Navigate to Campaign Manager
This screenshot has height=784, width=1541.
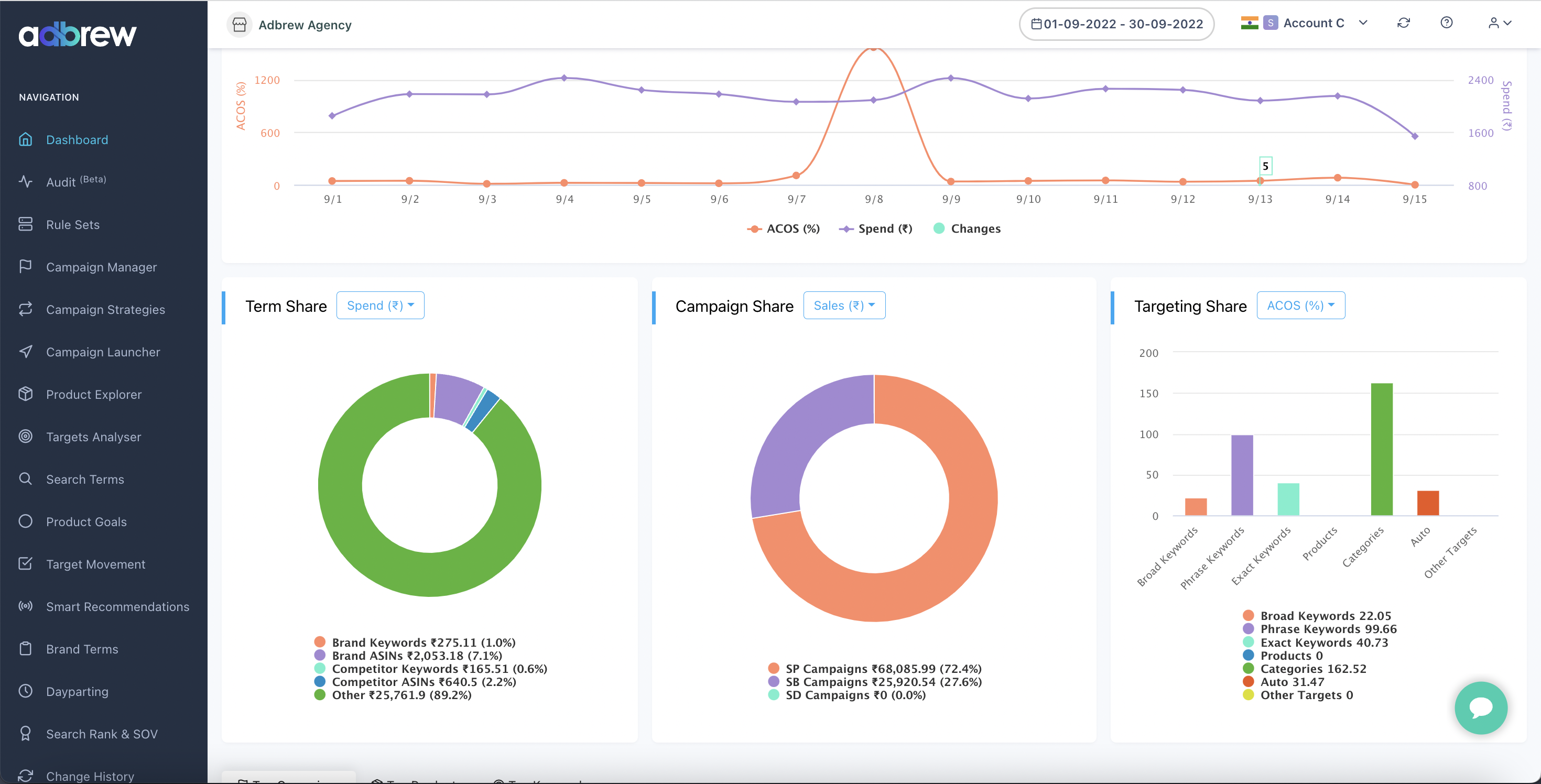coord(101,266)
